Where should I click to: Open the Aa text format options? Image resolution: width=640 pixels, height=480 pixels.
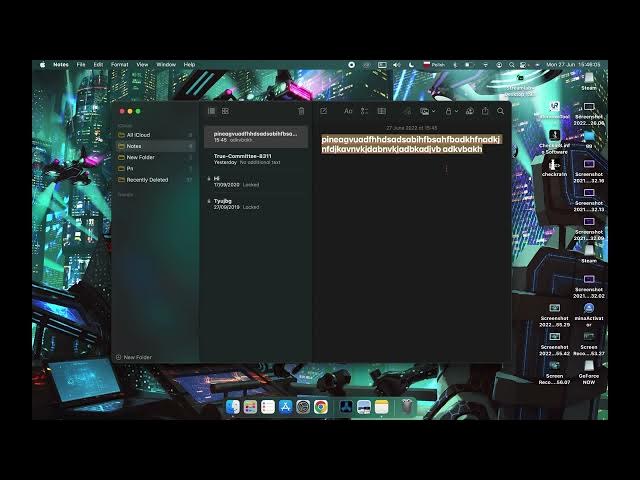tap(348, 111)
